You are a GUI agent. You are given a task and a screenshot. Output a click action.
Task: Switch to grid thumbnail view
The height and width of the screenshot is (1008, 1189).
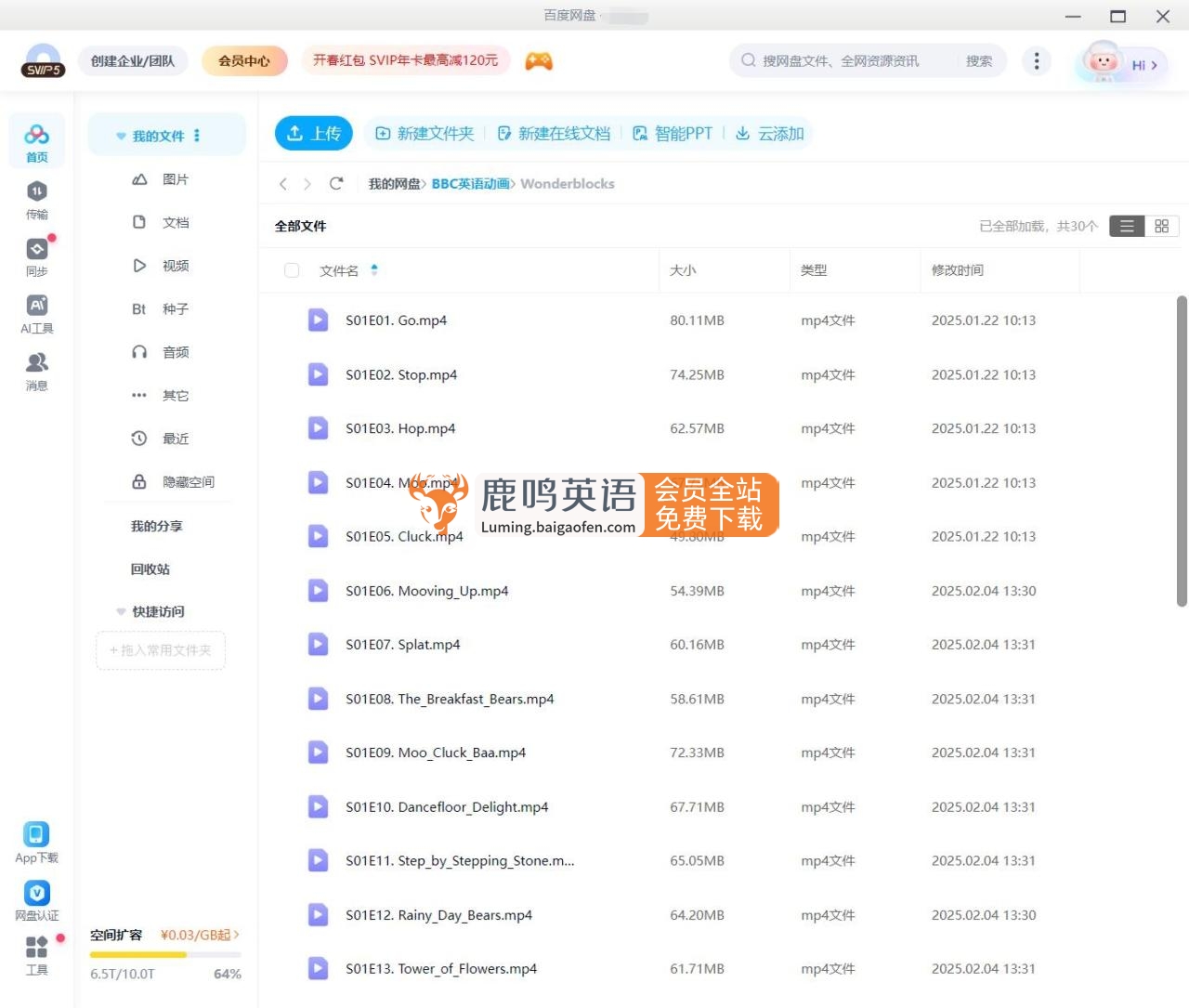tap(1161, 226)
